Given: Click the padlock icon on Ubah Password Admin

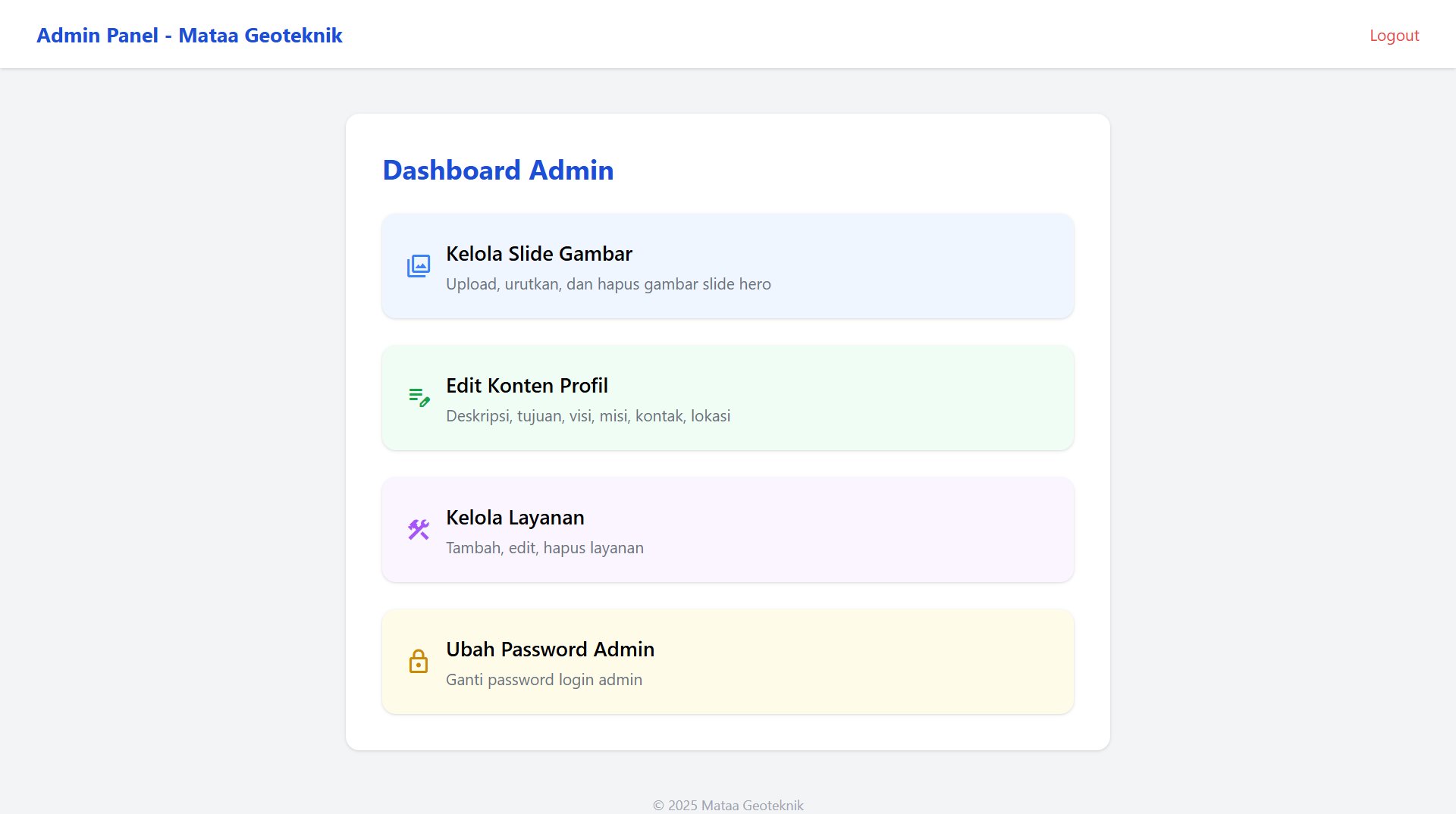Looking at the screenshot, I should pos(419,661).
